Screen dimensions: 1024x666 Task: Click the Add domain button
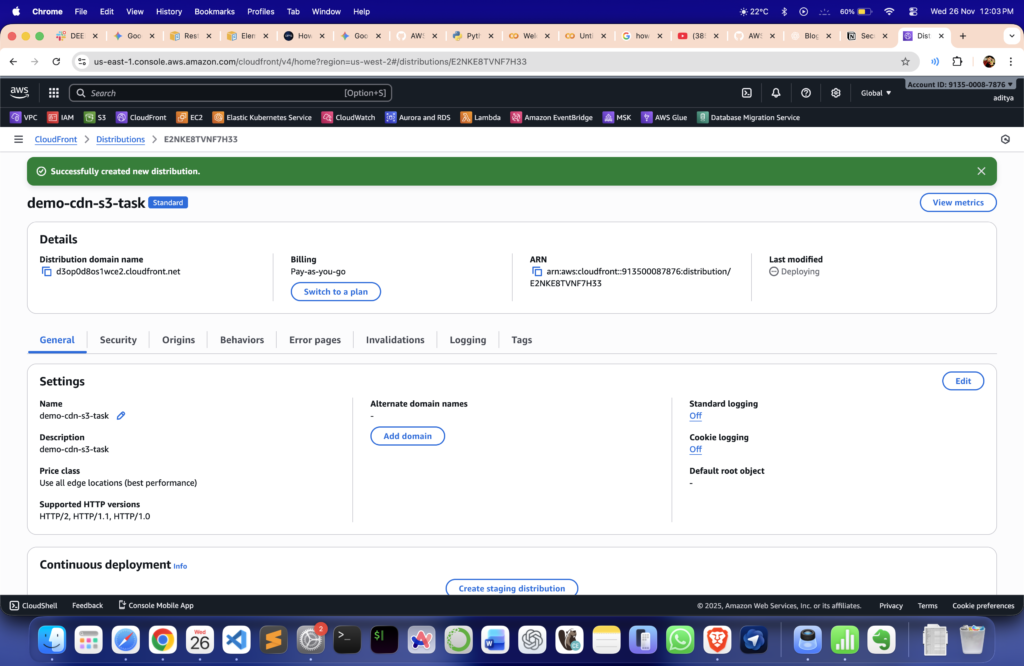click(407, 436)
